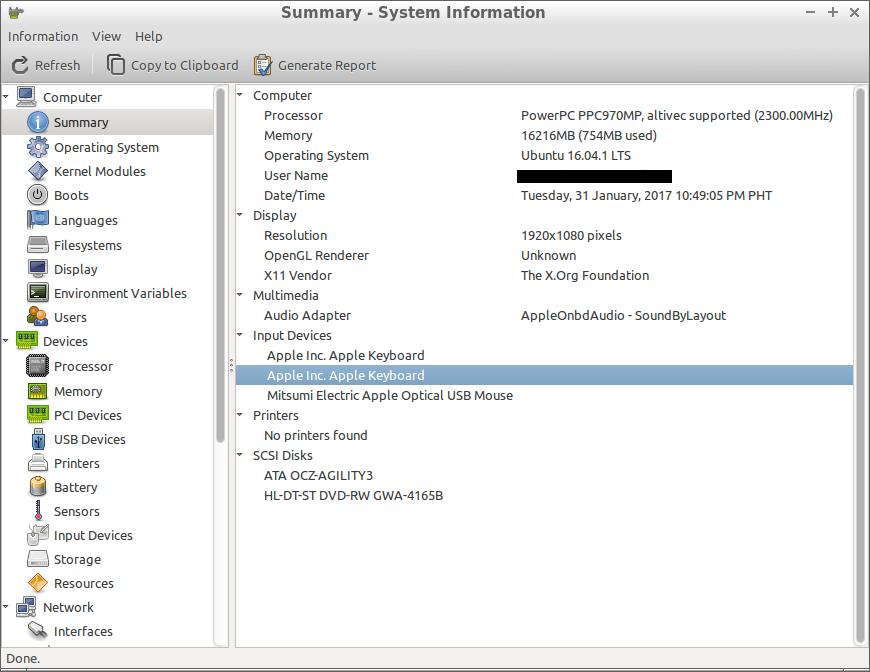Open the Printers icon in sidebar
Screen dimensions: 870x672
tap(38, 463)
